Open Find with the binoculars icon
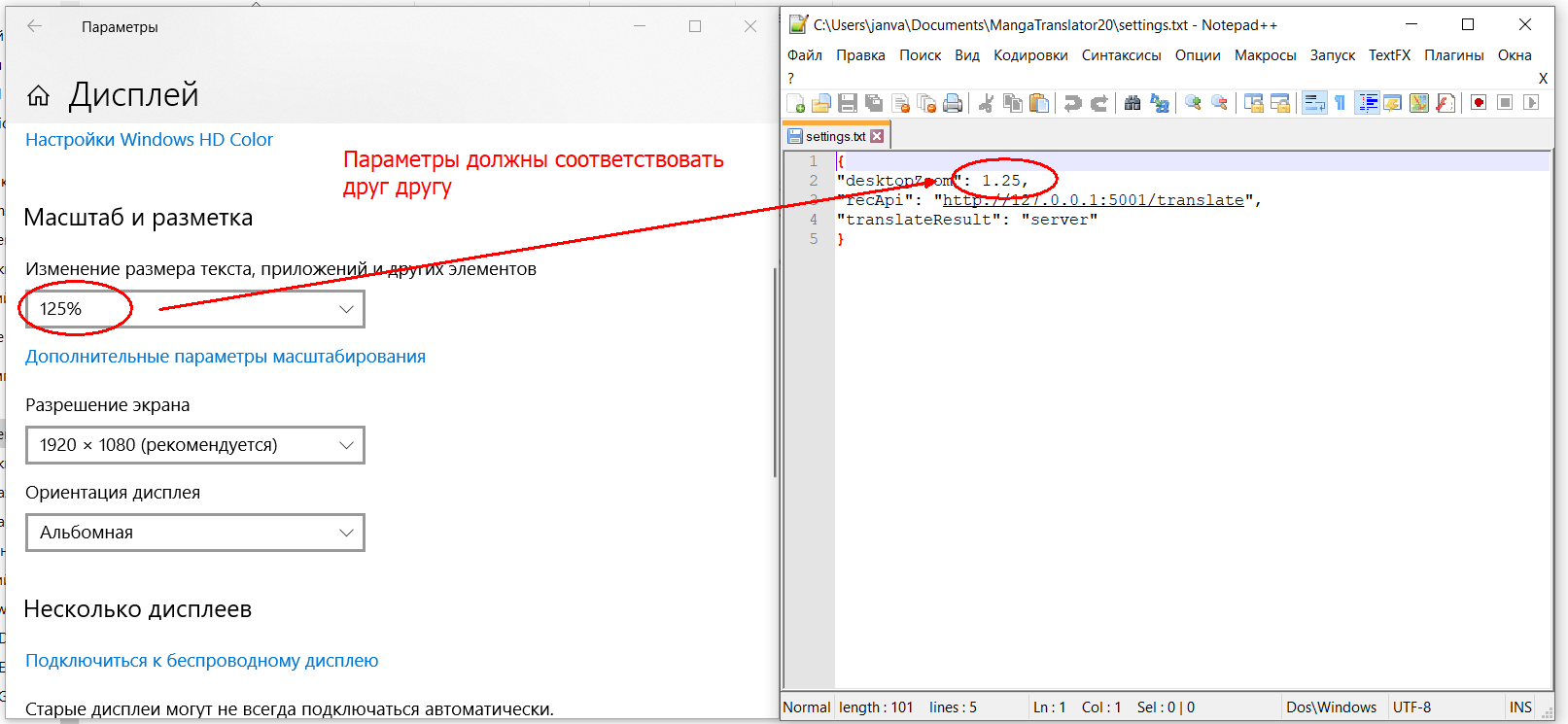The width and height of the screenshot is (1568, 724). (x=1132, y=103)
